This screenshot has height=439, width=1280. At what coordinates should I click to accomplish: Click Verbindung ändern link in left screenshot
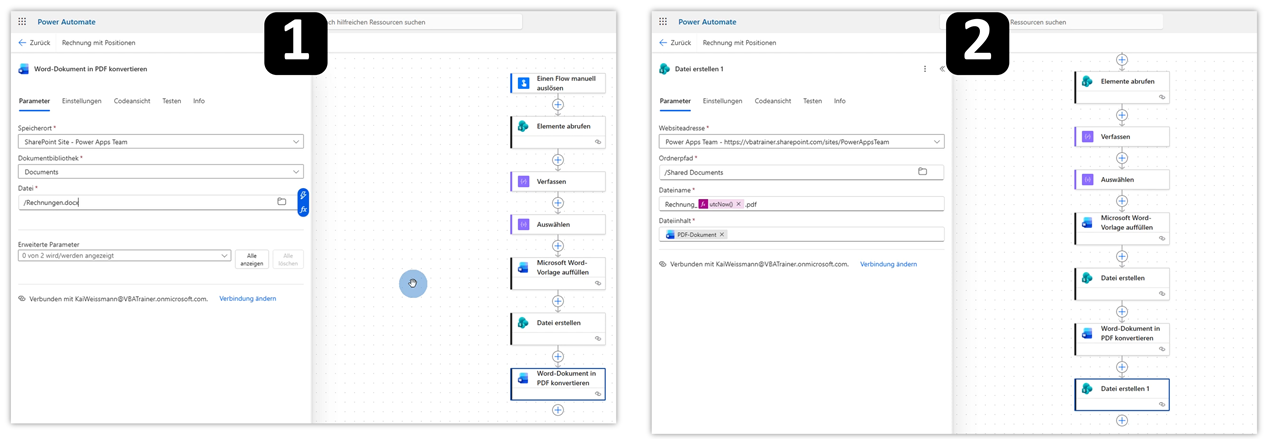tap(248, 298)
